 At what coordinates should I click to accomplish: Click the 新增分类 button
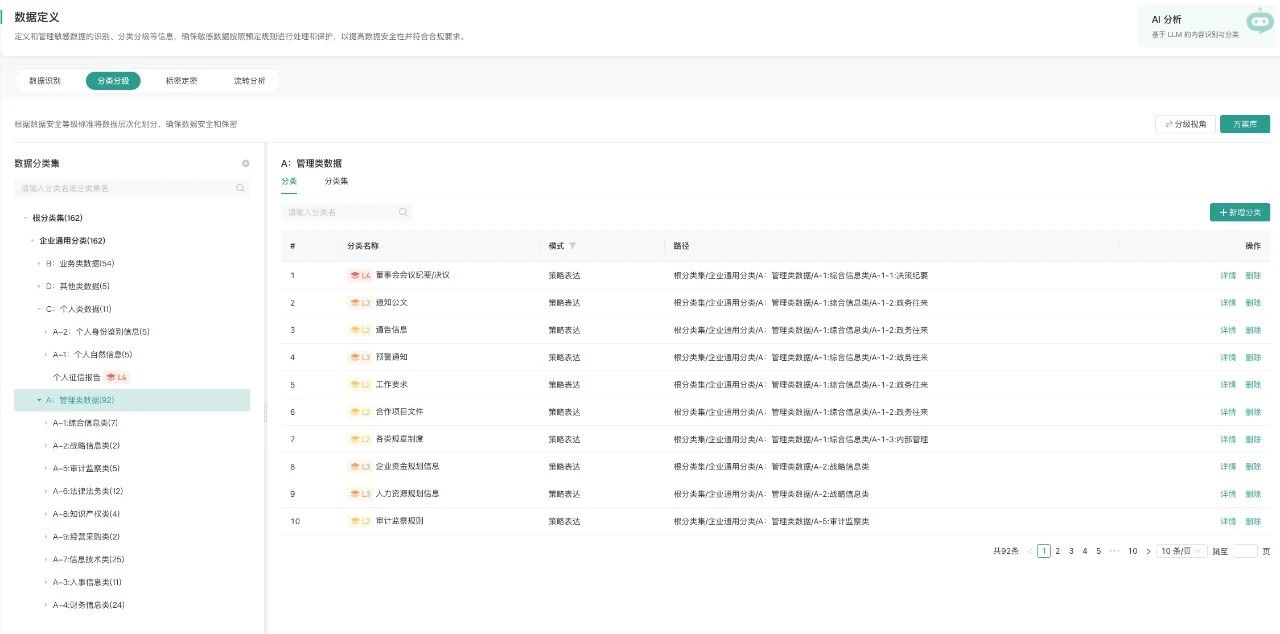(x=1239, y=212)
